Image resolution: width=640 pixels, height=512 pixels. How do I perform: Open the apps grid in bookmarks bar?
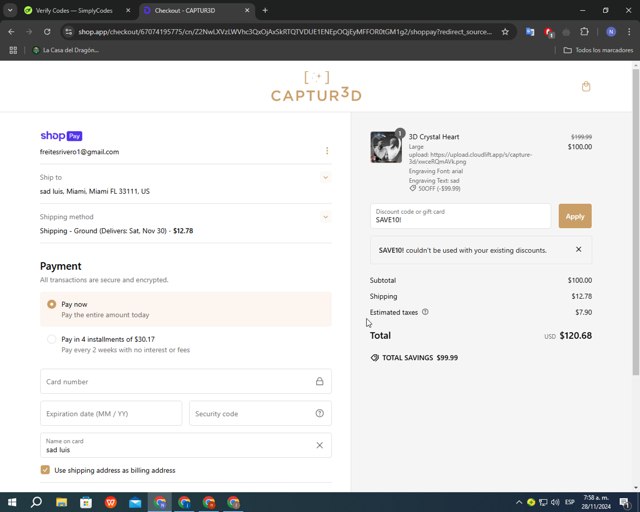pyautogui.click(x=13, y=50)
